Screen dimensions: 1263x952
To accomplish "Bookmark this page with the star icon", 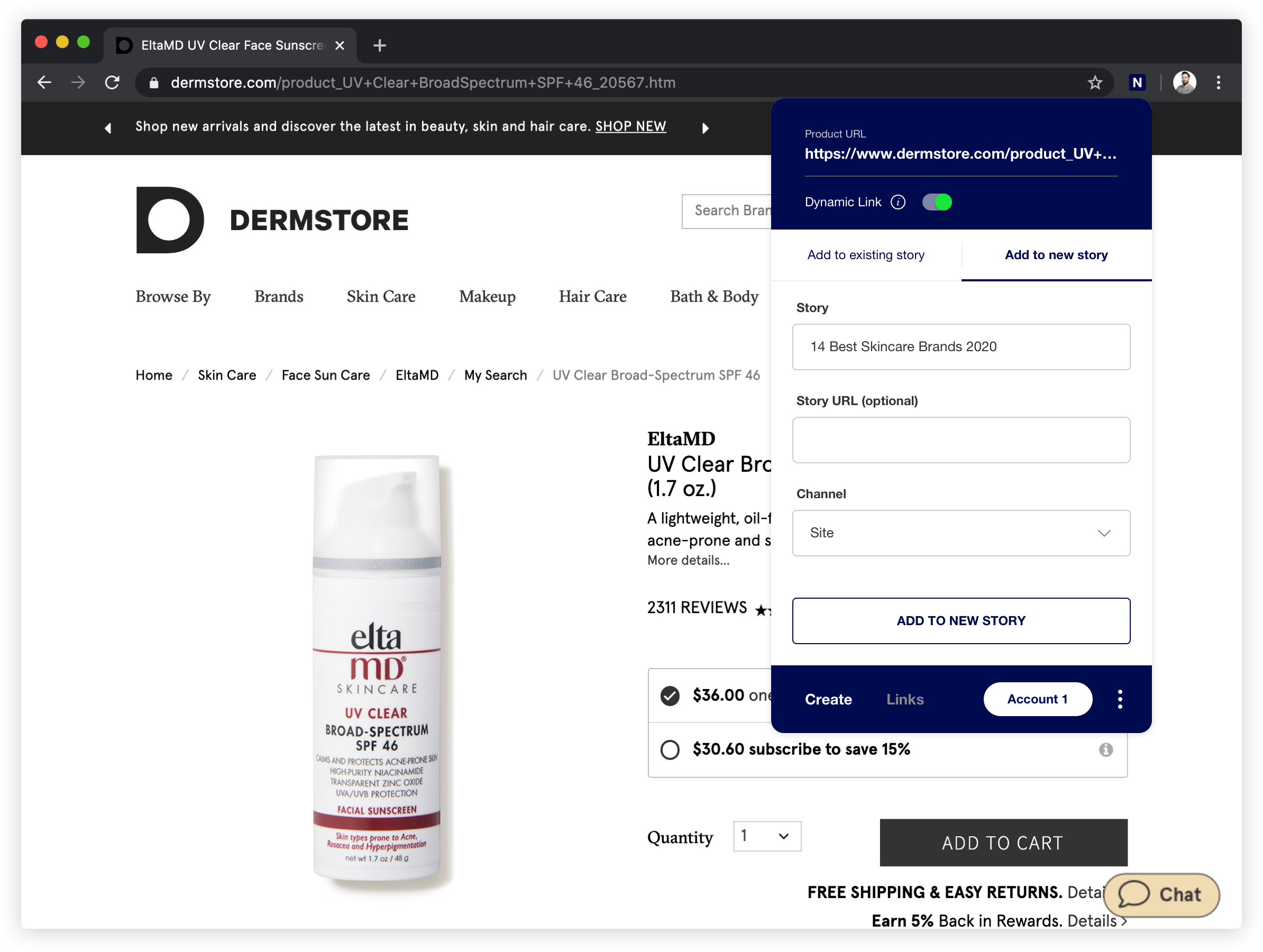I will pos(1095,83).
